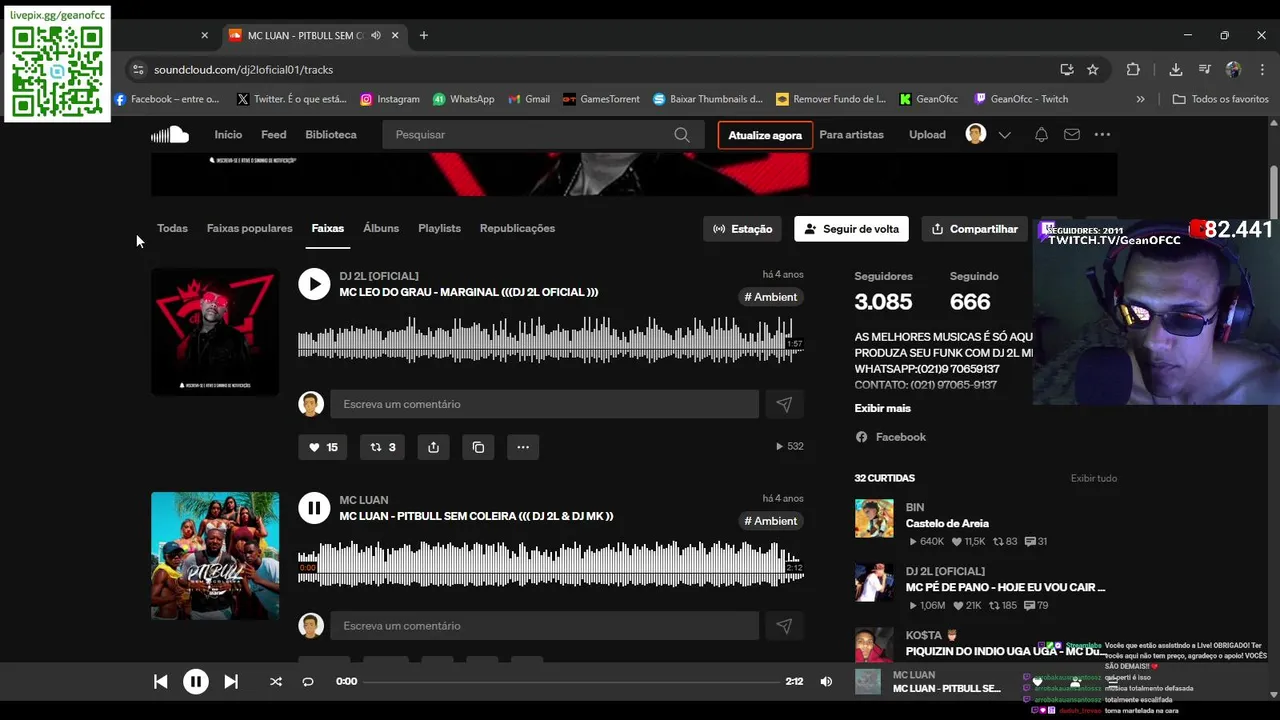Screen dimensions: 1280x720
Task: Open the Playlists tab
Action: pos(439,228)
